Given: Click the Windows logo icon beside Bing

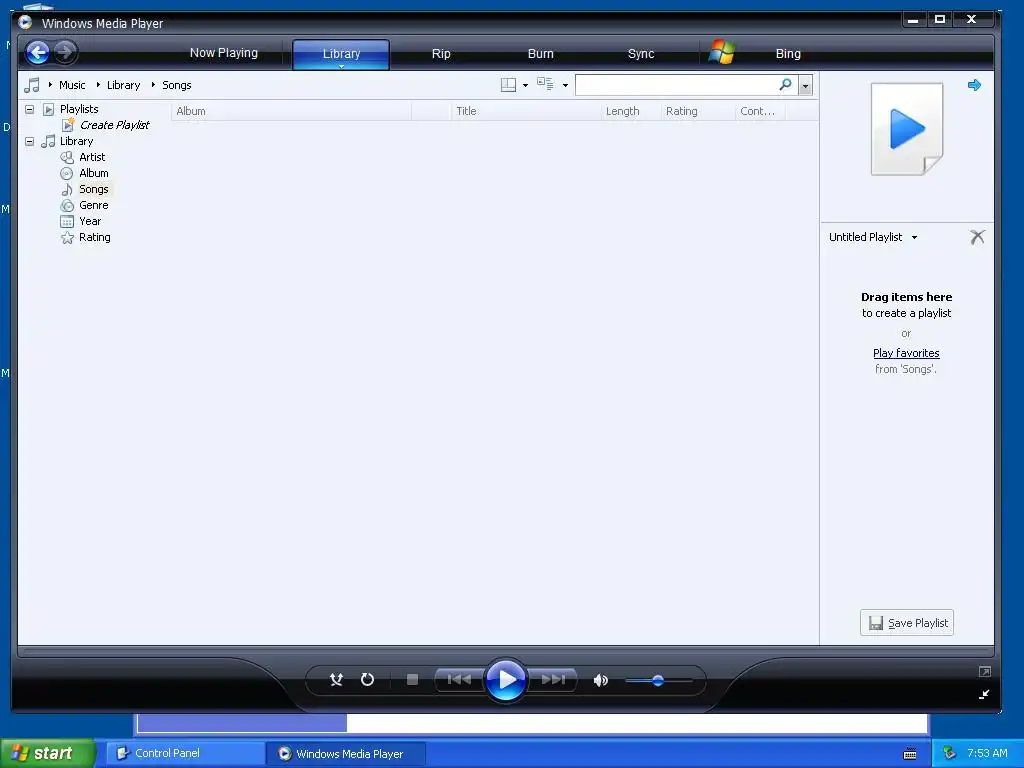Looking at the screenshot, I should click(722, 52).
